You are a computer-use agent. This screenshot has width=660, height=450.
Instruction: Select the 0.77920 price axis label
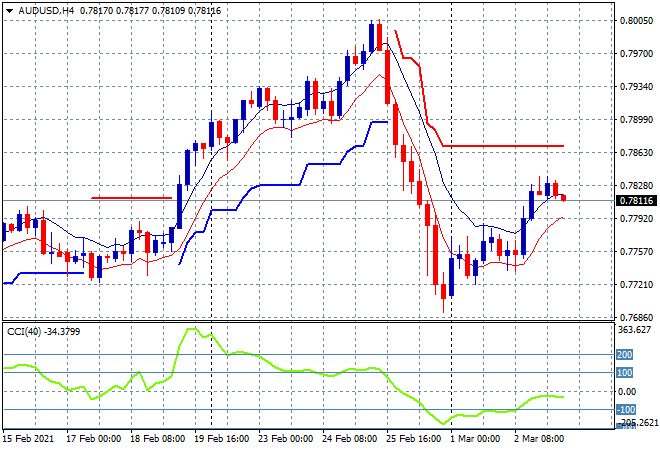tap(636, 219)
